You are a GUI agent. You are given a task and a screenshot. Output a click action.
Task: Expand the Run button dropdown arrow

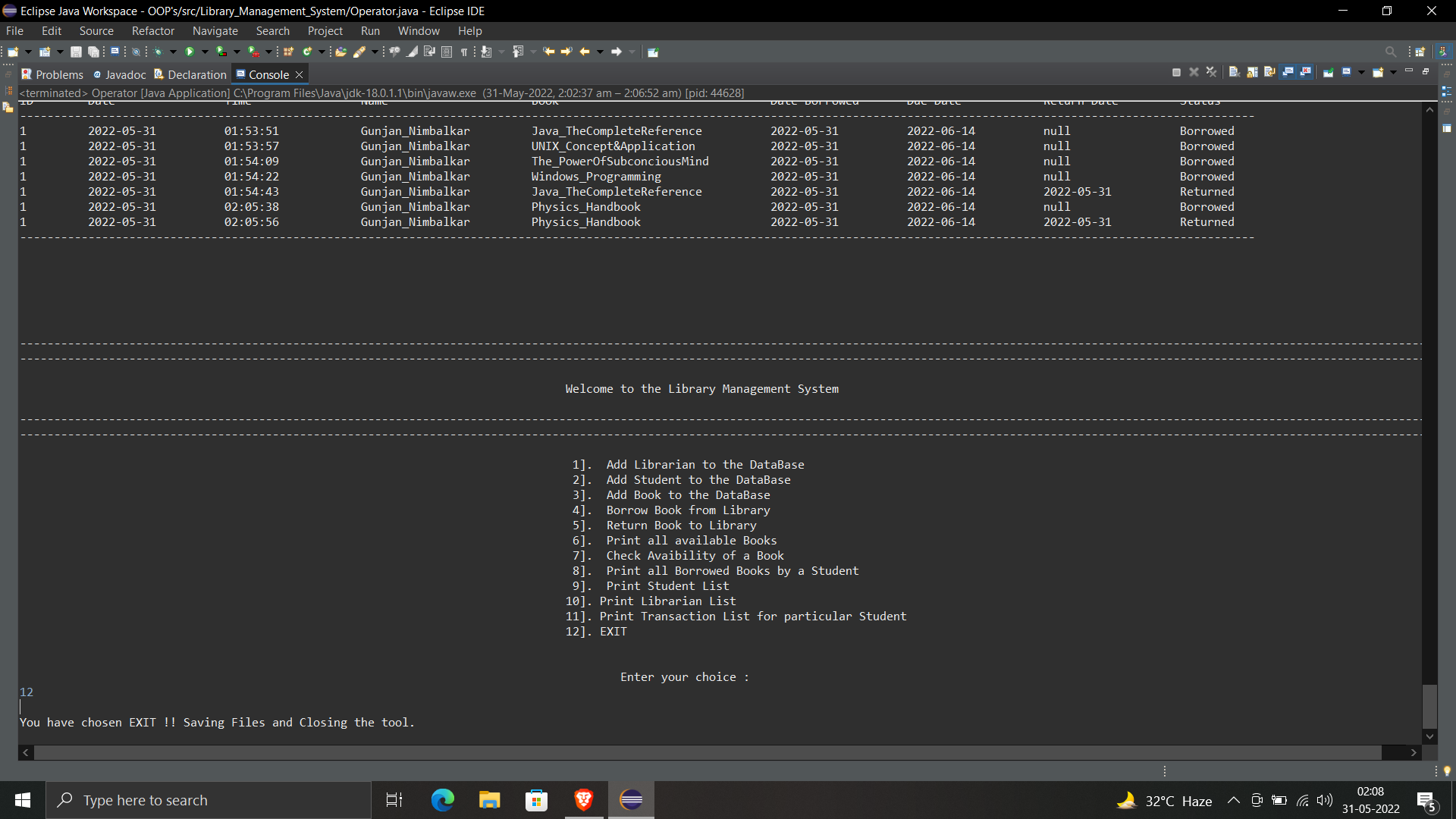(x=205, y=52)
